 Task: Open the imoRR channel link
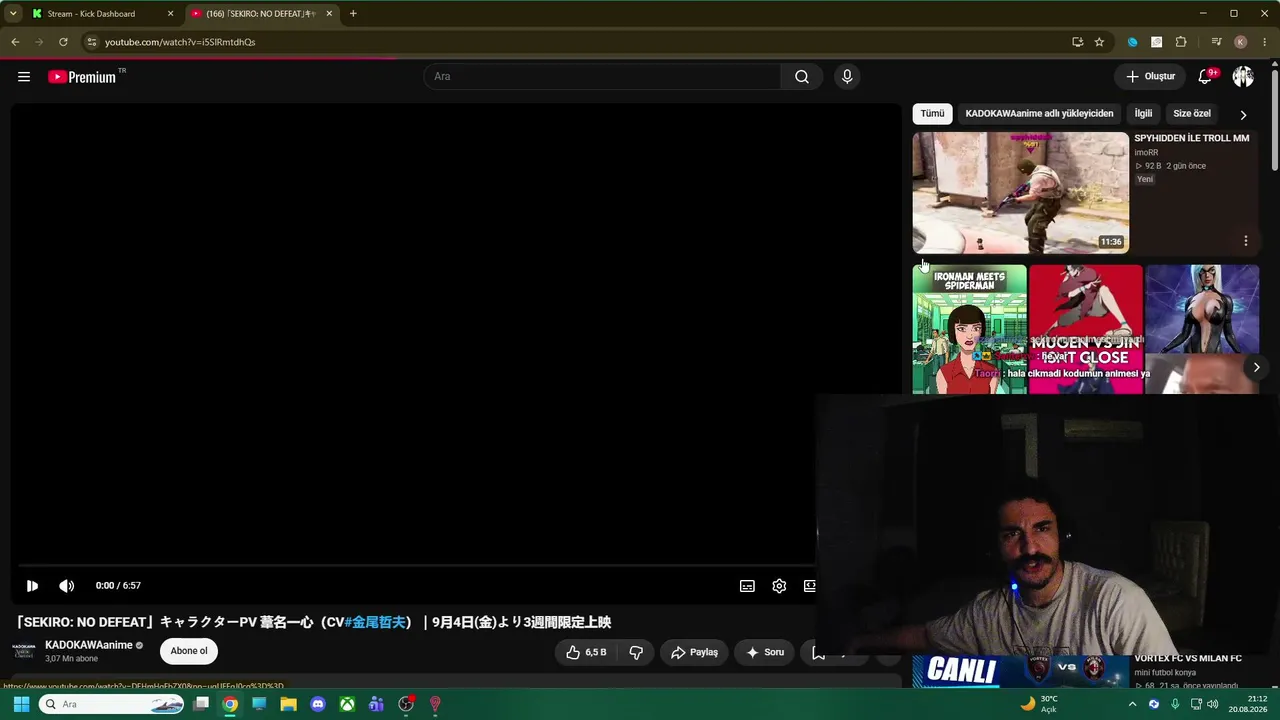point(1146,153)
